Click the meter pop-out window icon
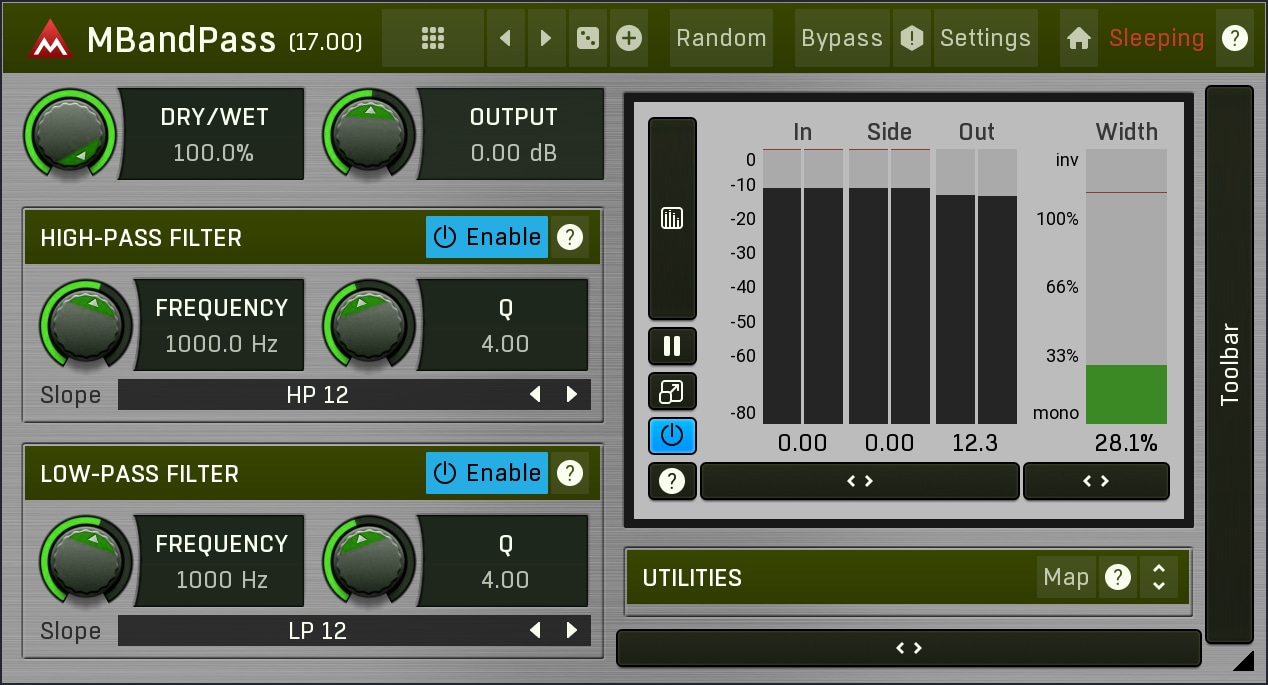The width and height of the screenshot is (1268, 685). coord(672,391)
